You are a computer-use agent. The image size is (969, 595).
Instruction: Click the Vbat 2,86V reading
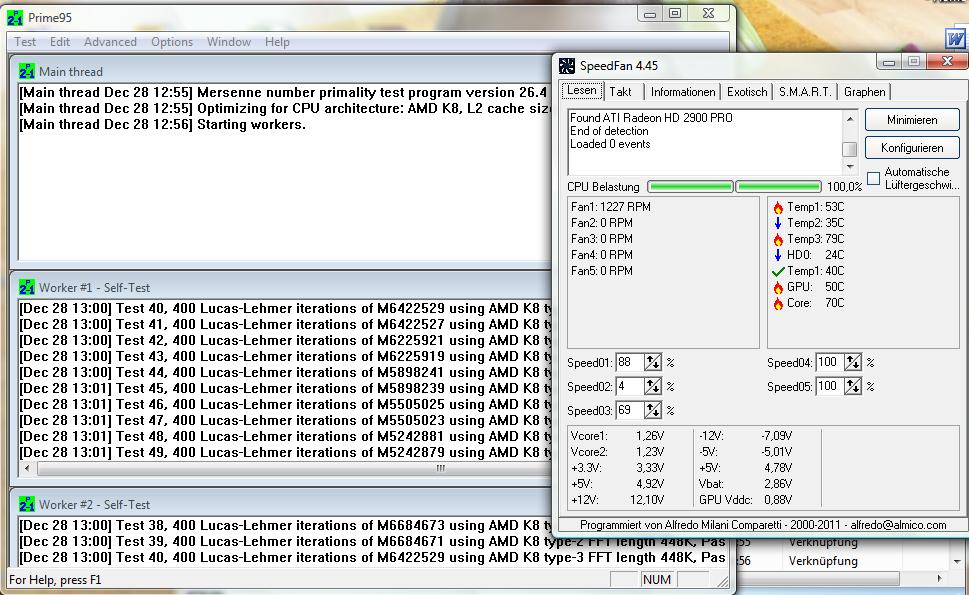pos(745,484)
